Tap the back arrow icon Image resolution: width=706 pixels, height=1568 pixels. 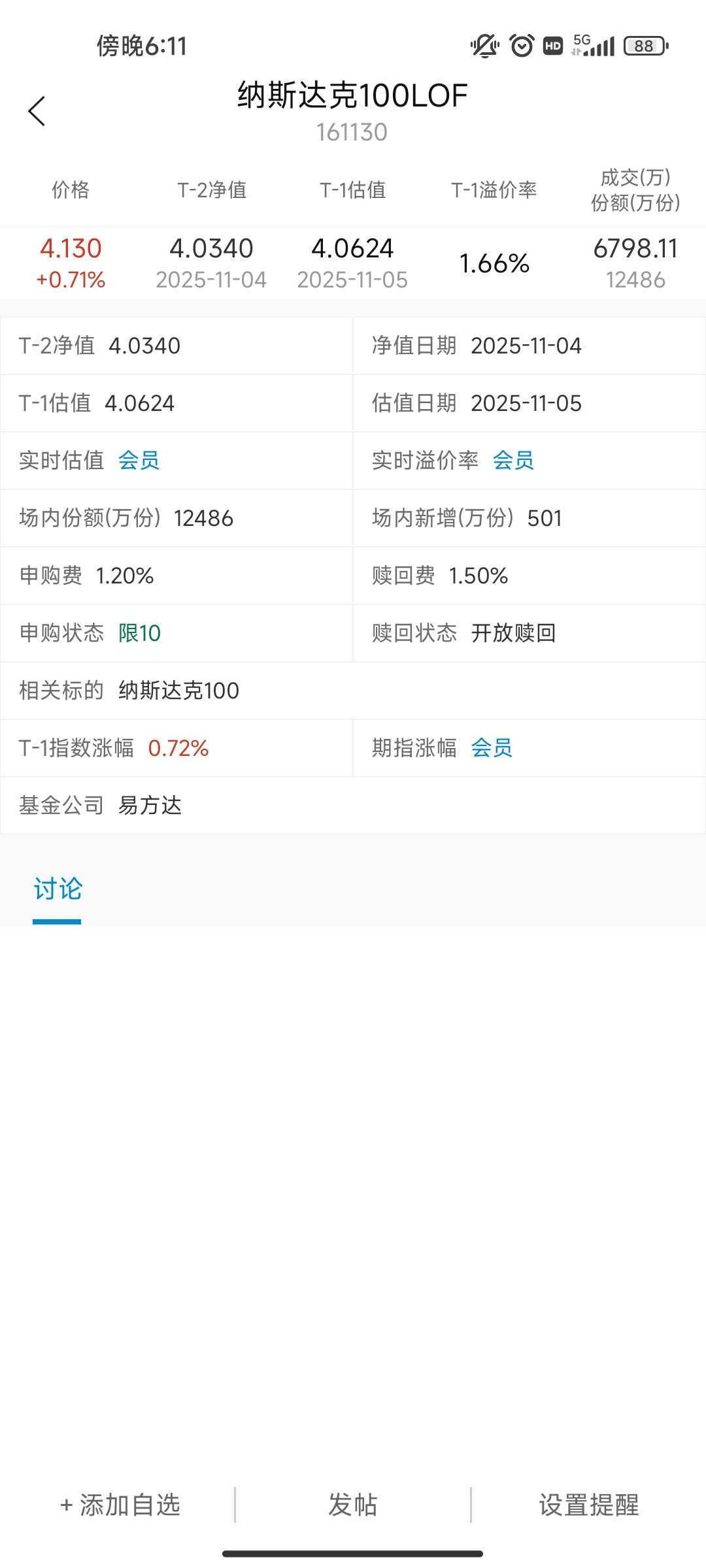(x=37, y=111)
